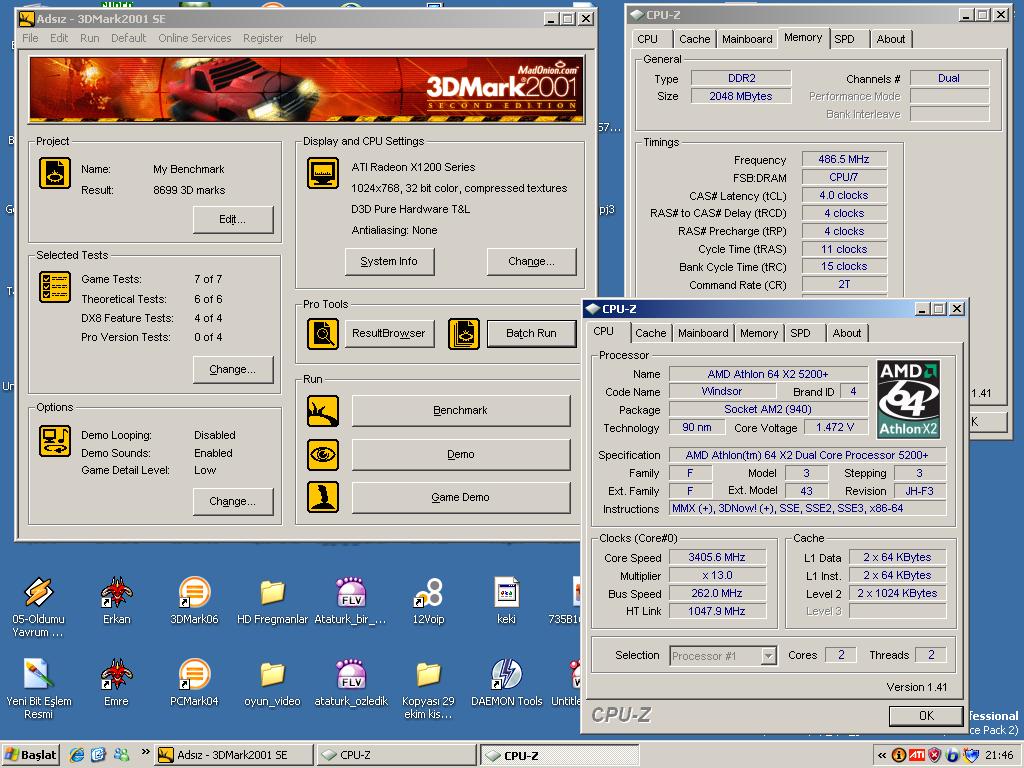Click the Options demo sounds icon
This screenshot has width=1024, height=768.
click(x=55, y=441)
